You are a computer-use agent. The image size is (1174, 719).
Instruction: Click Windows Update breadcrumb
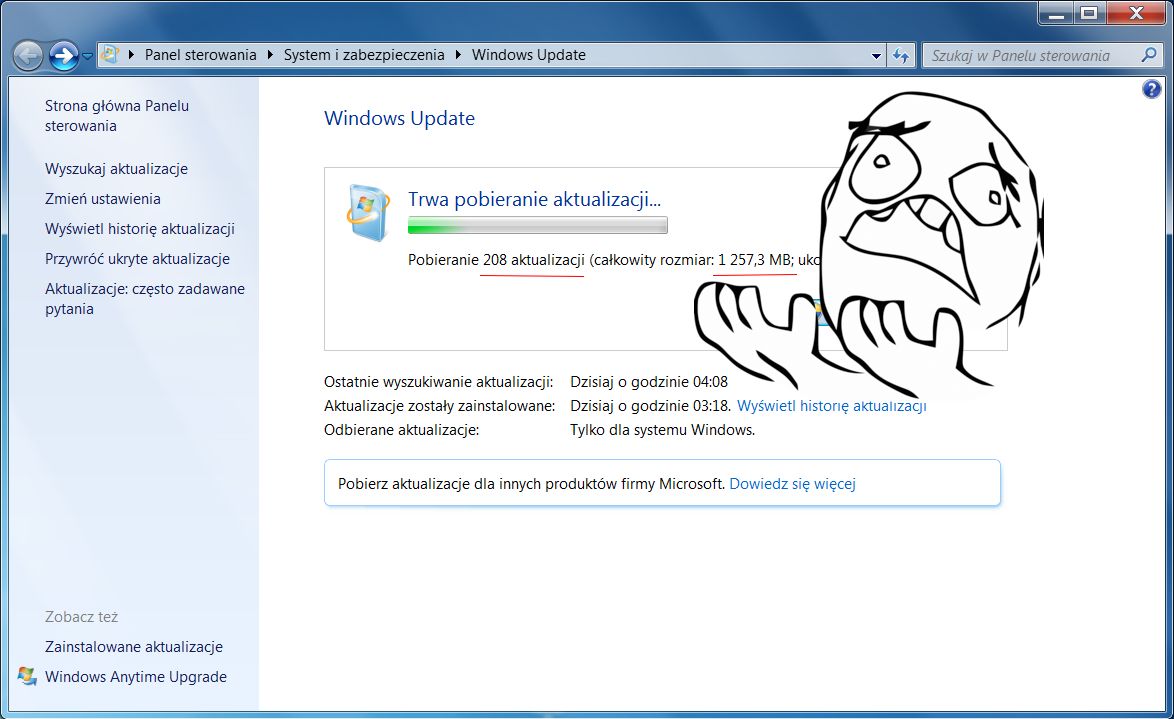(x=529, y=55)
